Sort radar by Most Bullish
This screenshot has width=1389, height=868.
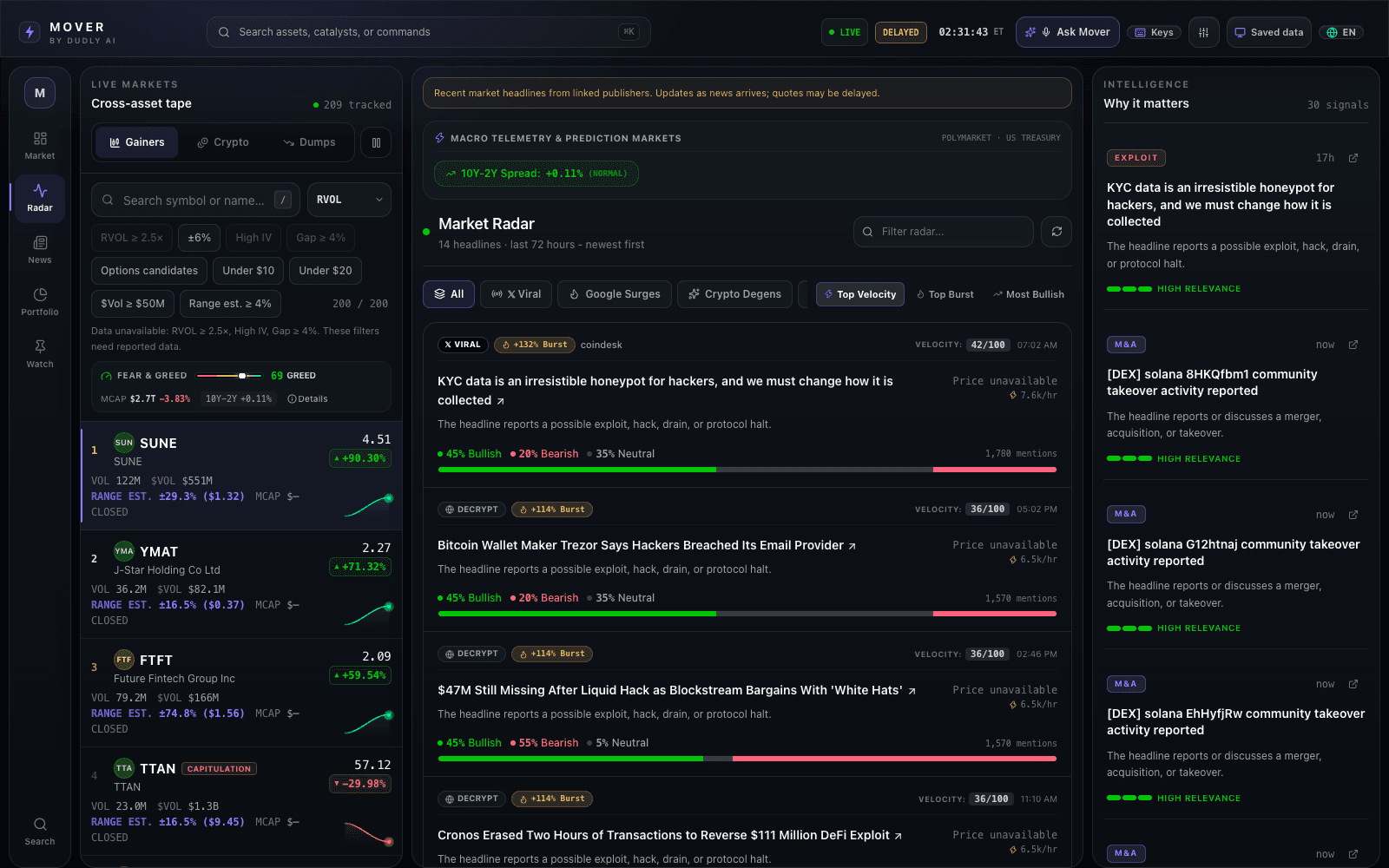coord(1029,294)
